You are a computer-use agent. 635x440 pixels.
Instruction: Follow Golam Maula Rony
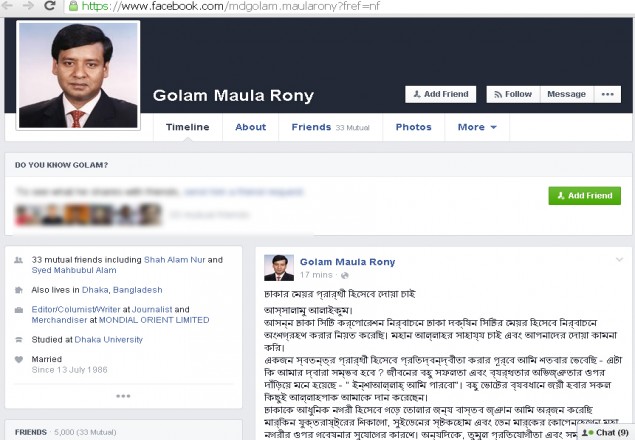point(511,94)
